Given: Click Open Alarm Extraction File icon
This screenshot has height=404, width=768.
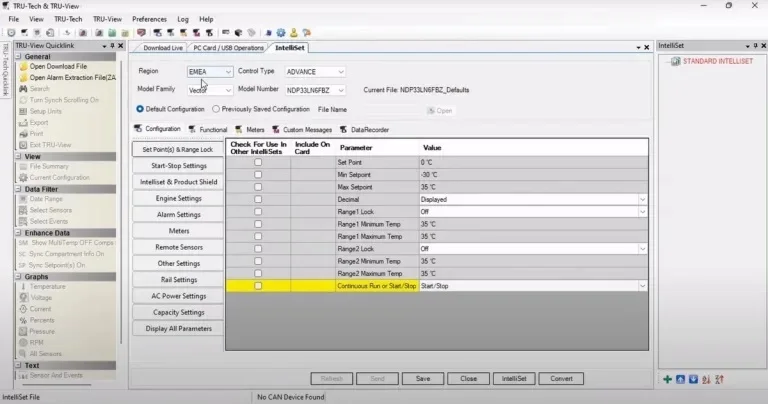Looking at the screenshot, I should [x=23, y=77].
